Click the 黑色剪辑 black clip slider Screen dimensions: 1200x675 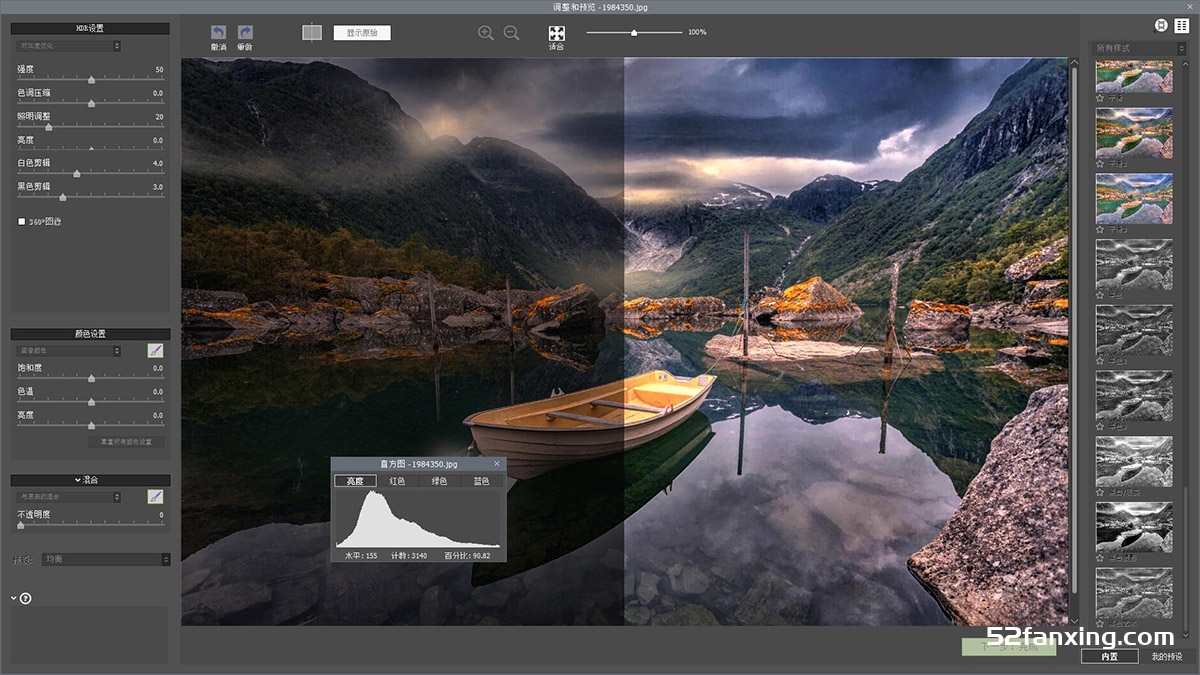[x=90, y=198]
